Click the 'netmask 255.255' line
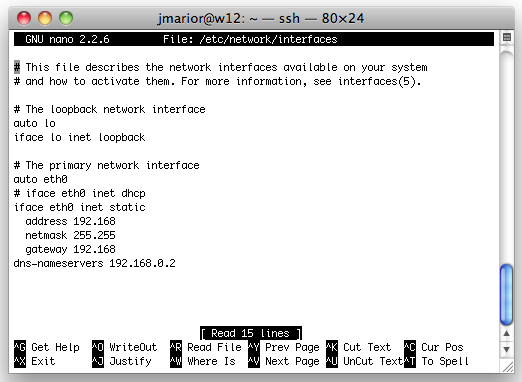 pyautogui.click(x=70, y=235)
